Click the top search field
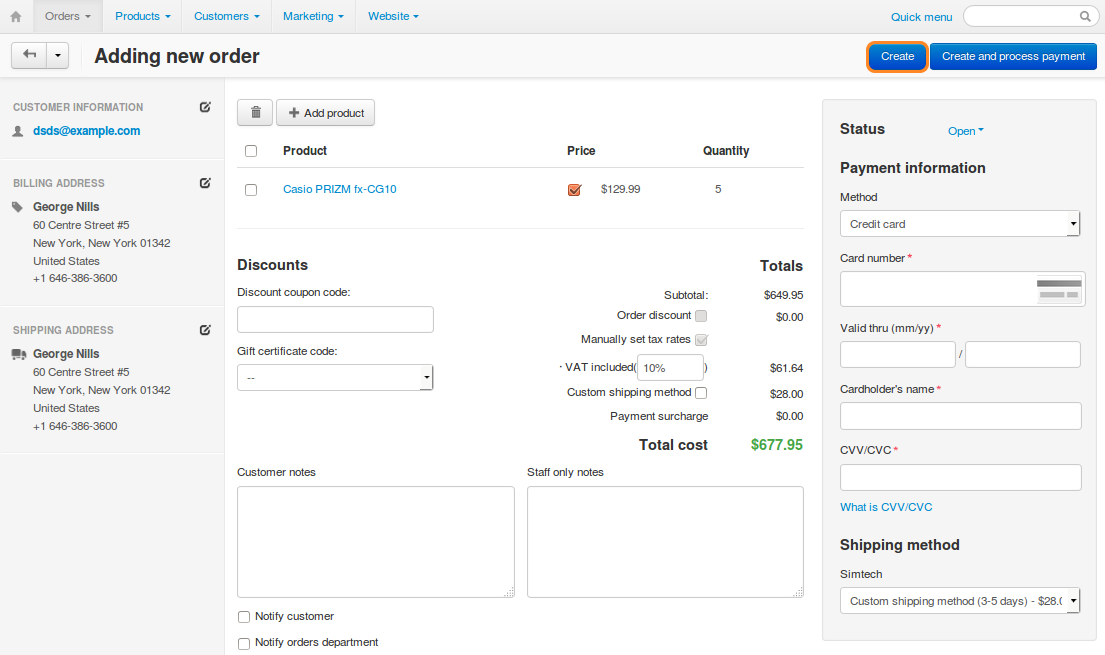The image size is (1105, 655). (1030, 16)
